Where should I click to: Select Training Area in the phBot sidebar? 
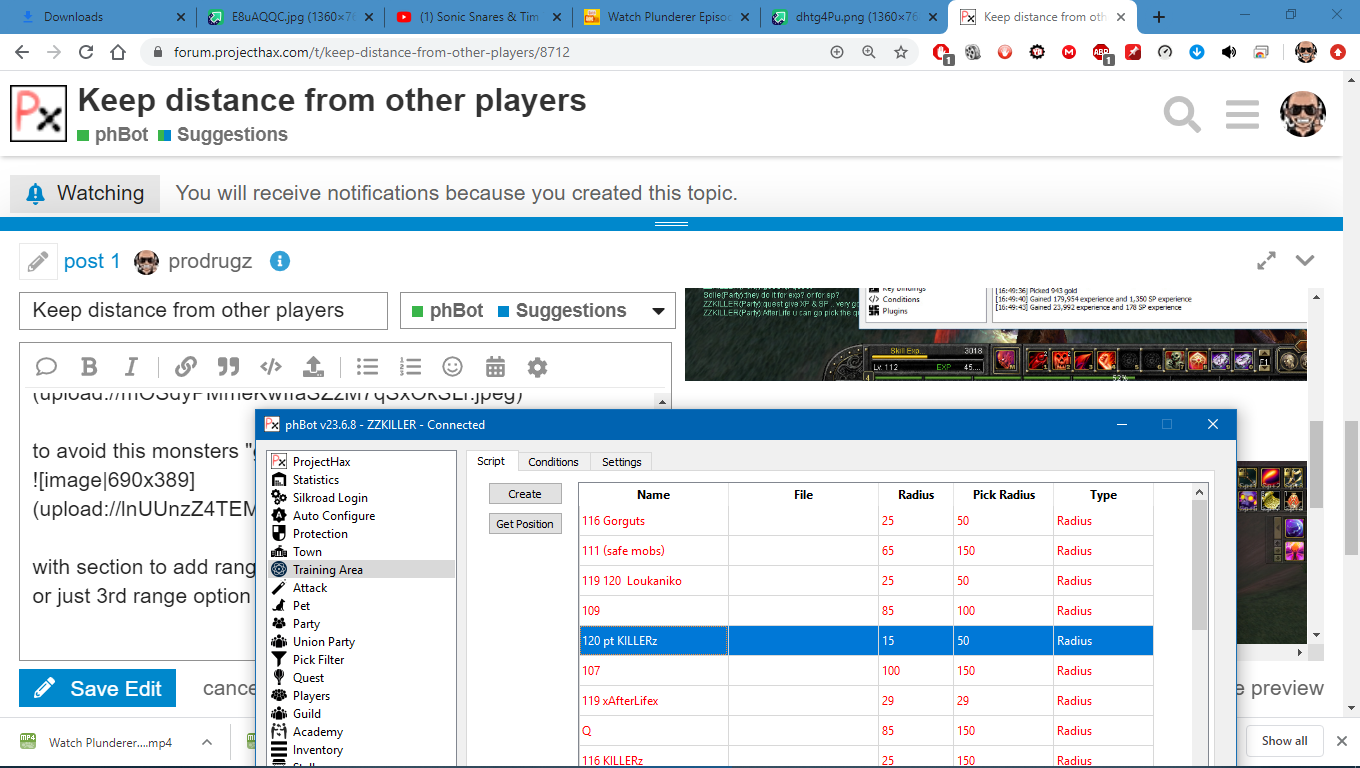327,570
